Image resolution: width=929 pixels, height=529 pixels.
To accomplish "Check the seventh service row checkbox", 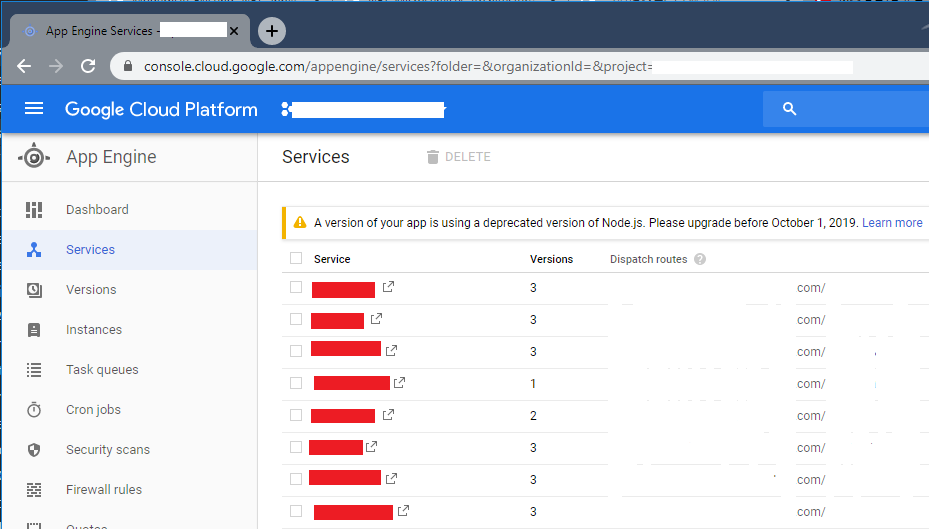I will [x=296, y=479].
